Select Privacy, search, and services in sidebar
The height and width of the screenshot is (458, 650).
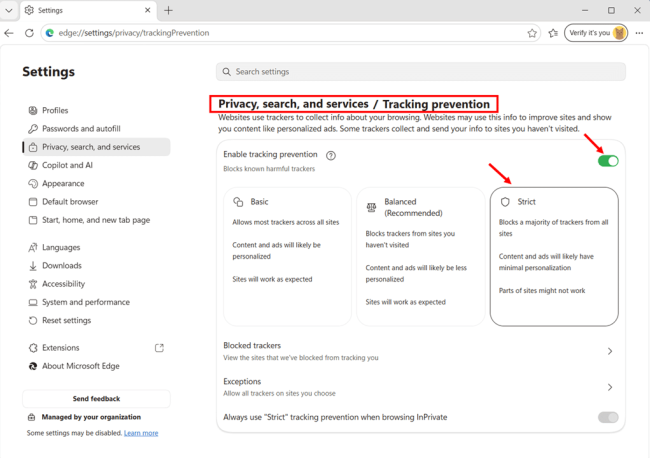(x=96, y=147)
